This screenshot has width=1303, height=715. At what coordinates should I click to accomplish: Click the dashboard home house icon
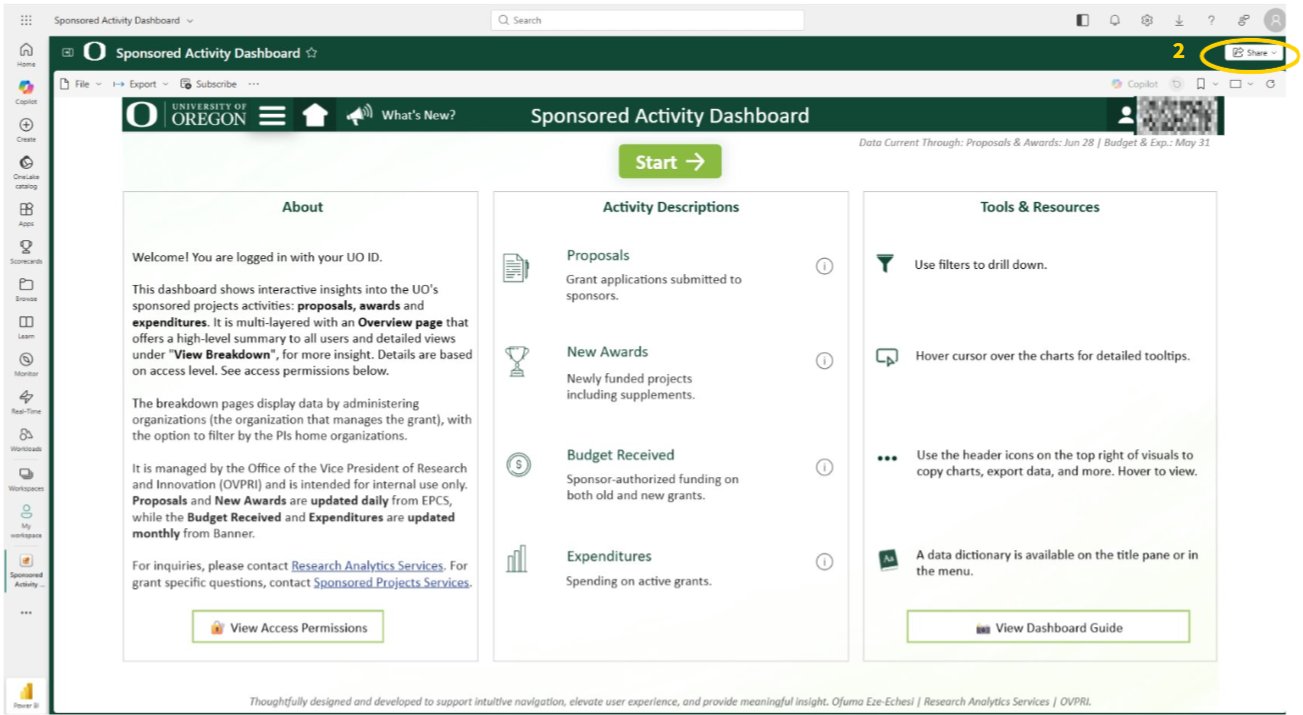315,115
